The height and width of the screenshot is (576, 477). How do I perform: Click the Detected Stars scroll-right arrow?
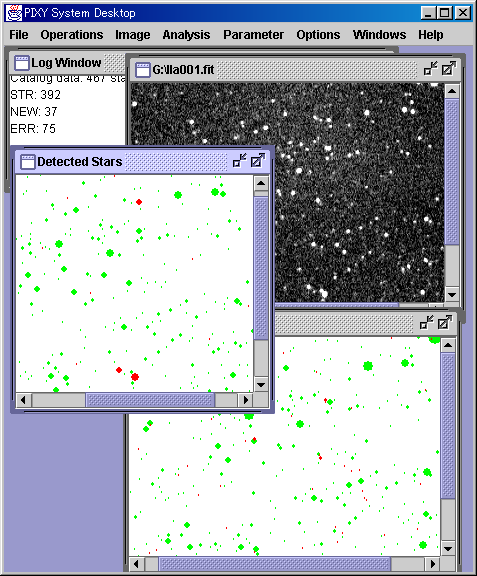pyautogui.click(x=246, y=400)
